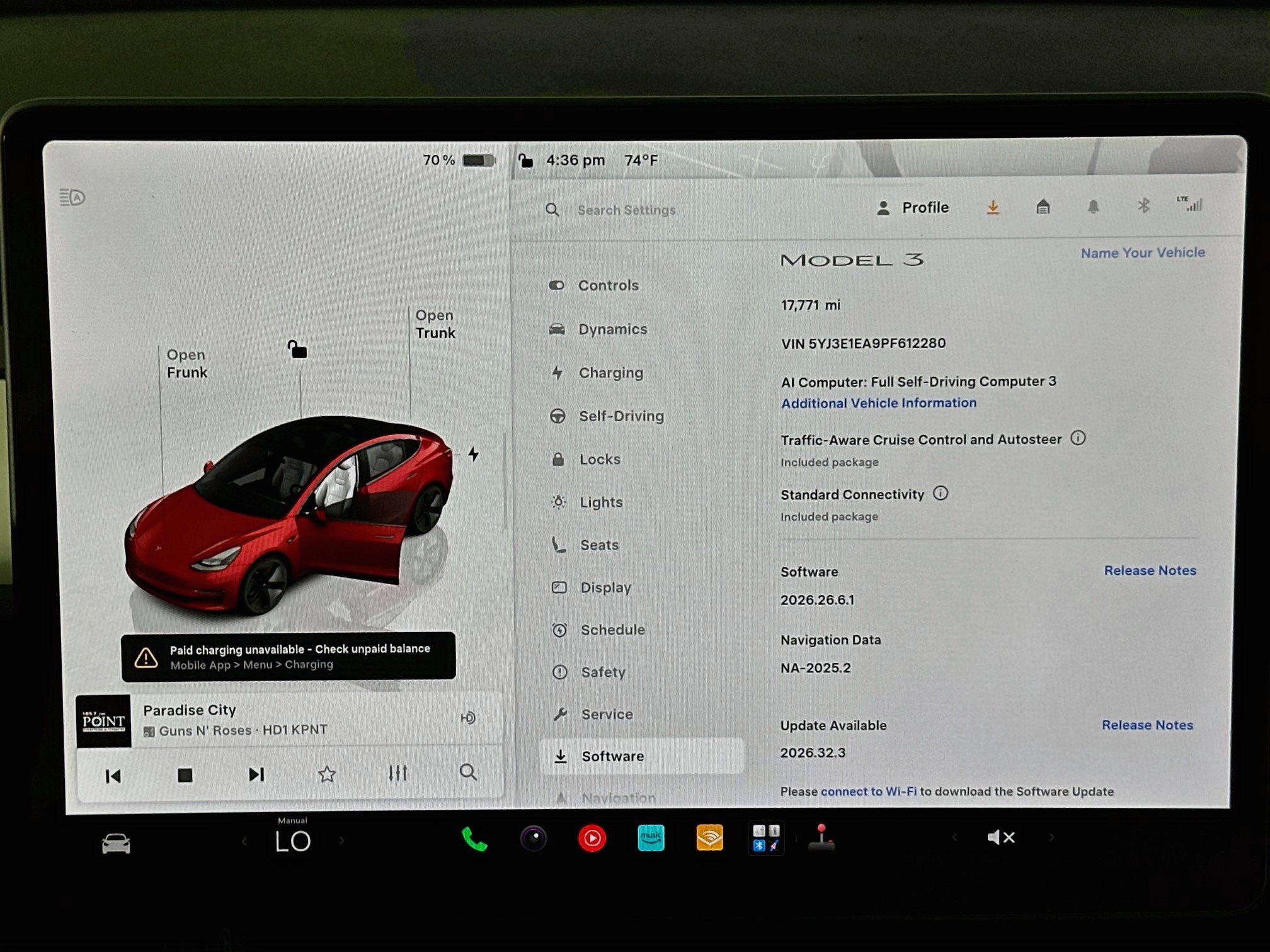Skip to next track
This screenshot has width=1270, height=952.
(256, 774)
